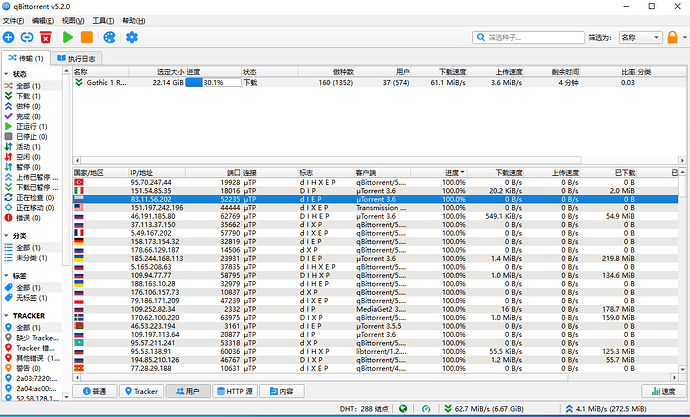Start torrents with the green play icon

click(x=68, y=37)
